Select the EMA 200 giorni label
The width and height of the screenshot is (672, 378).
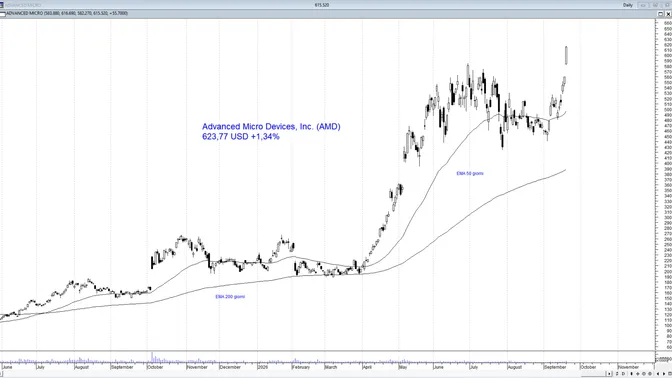[230, 297]
